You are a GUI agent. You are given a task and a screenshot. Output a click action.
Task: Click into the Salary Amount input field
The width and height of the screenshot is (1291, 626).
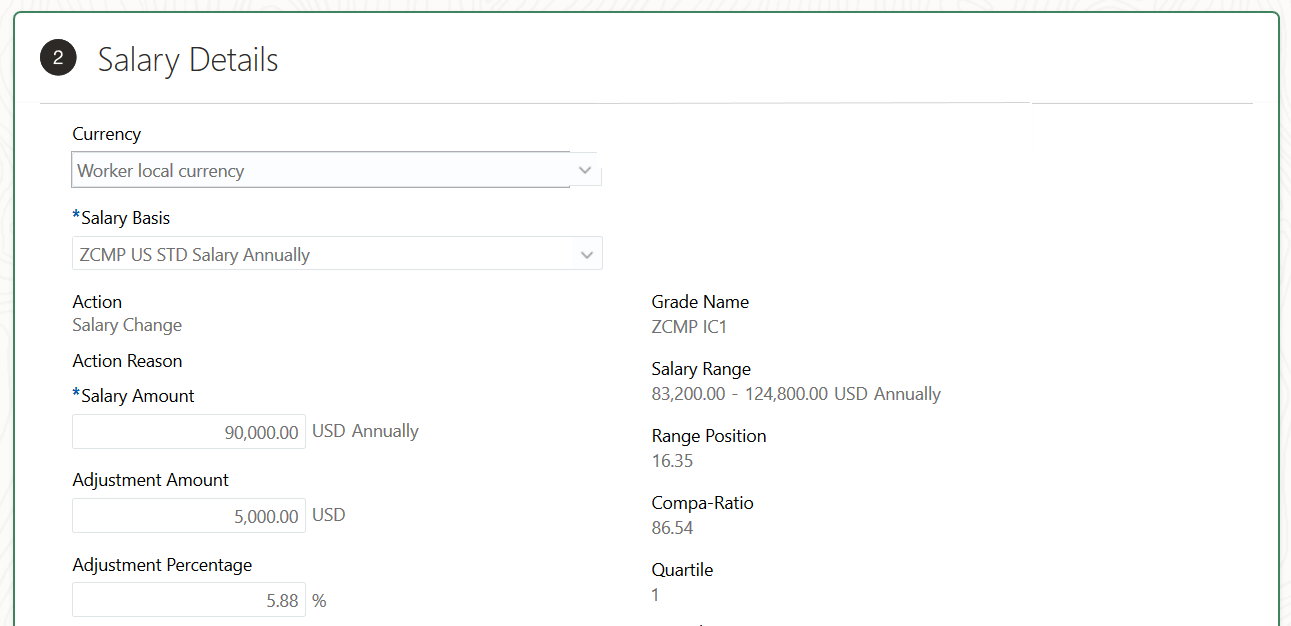coord(189,432)
